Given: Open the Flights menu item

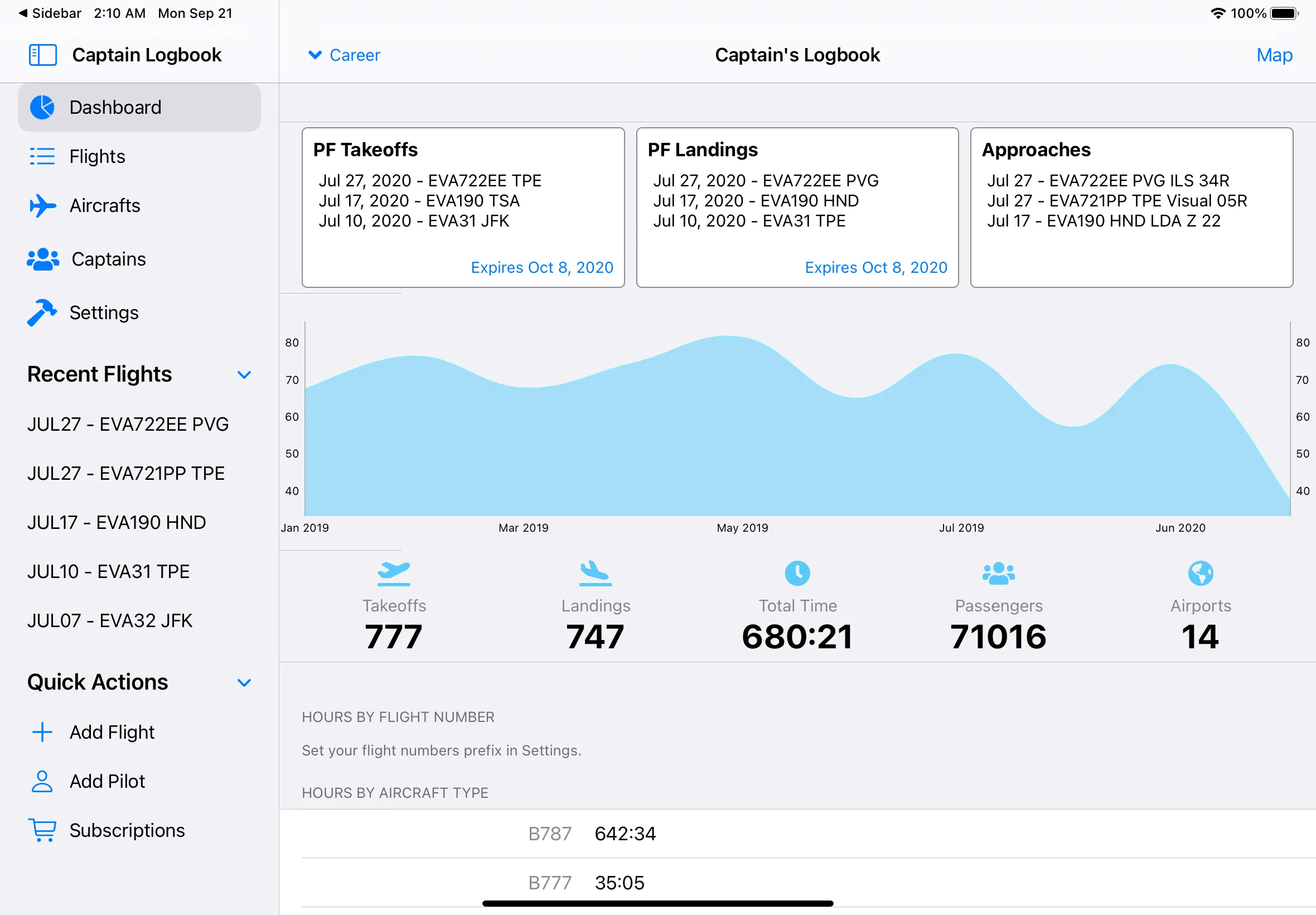Looking at the screenshot, I should point(98,157).
